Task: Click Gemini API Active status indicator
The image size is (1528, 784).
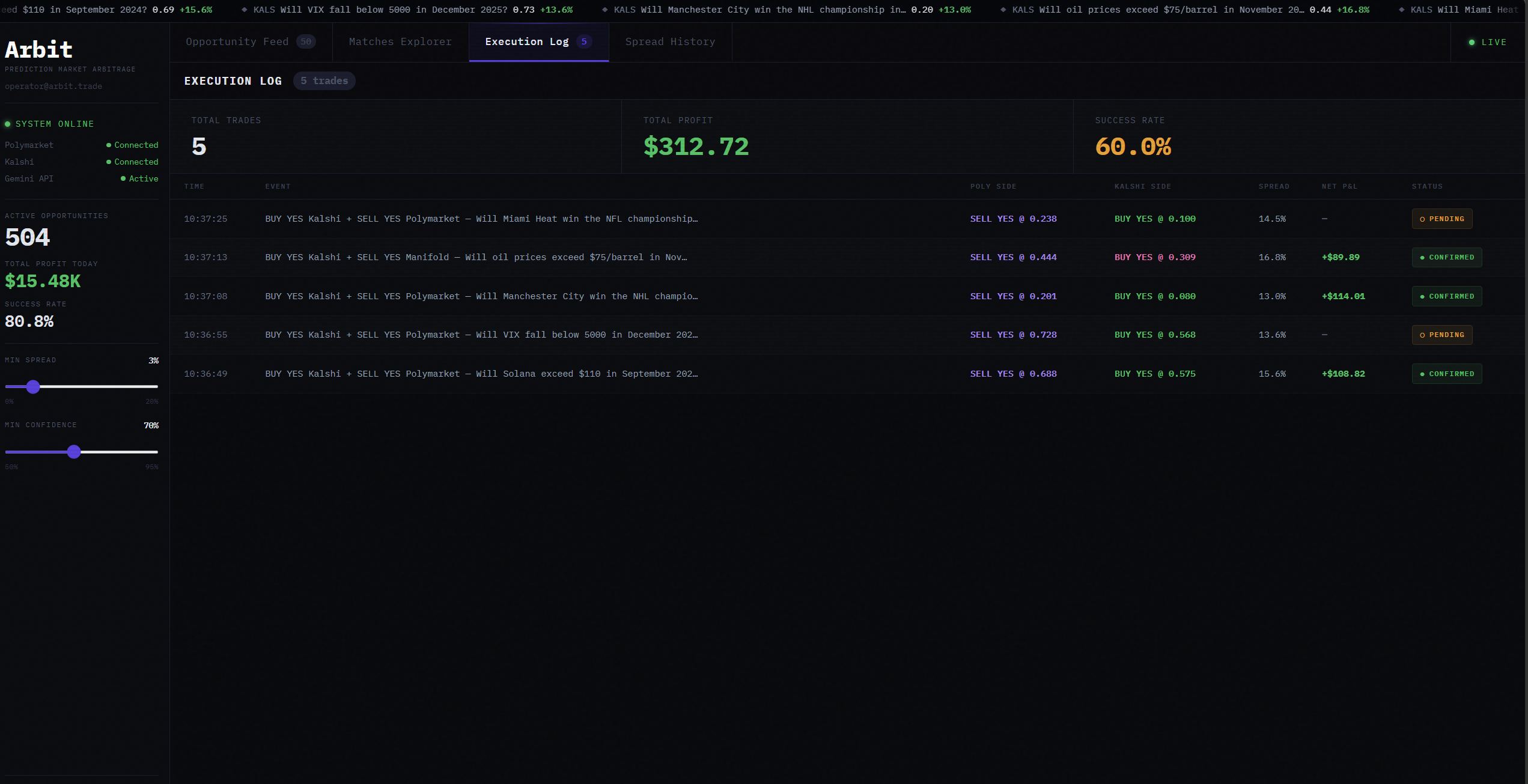Action: (x=139, y=179)
